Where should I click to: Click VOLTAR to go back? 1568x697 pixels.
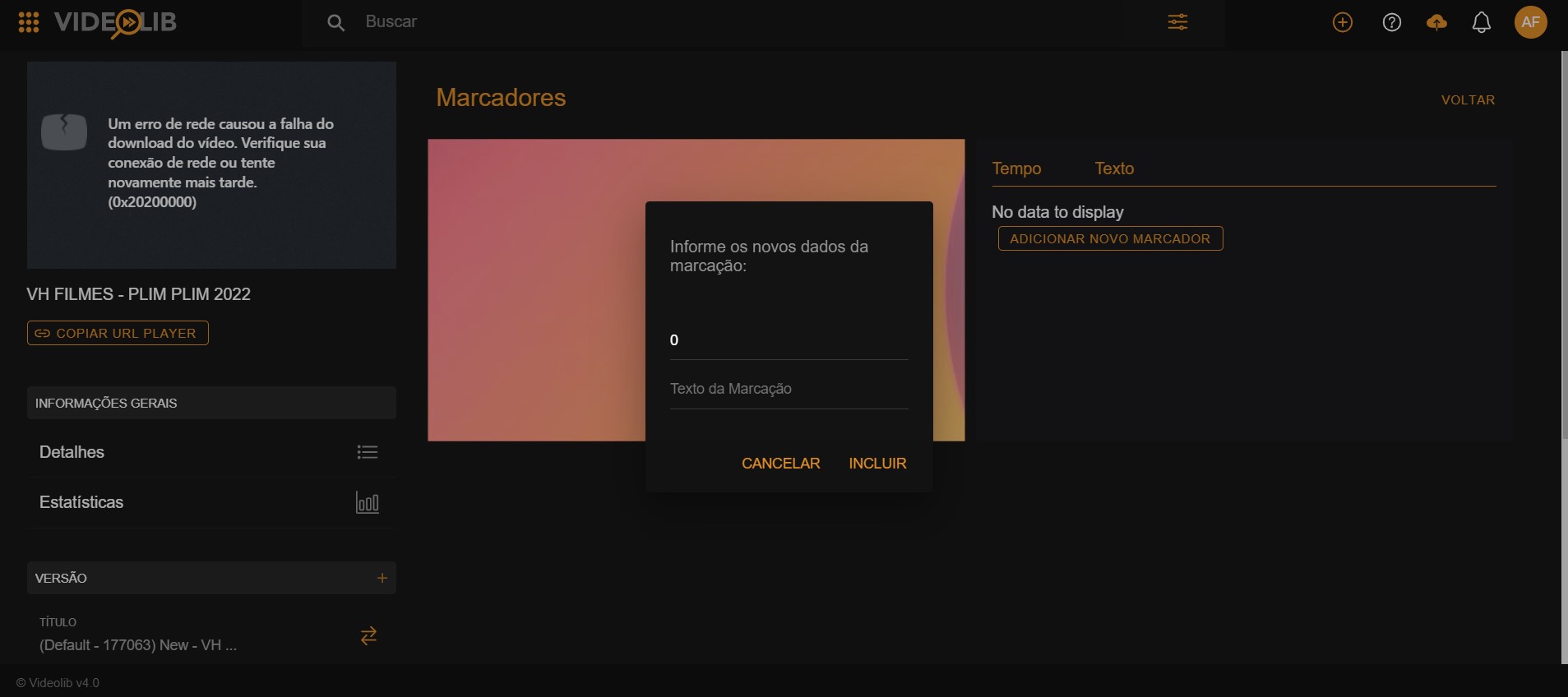[1468, 99]
